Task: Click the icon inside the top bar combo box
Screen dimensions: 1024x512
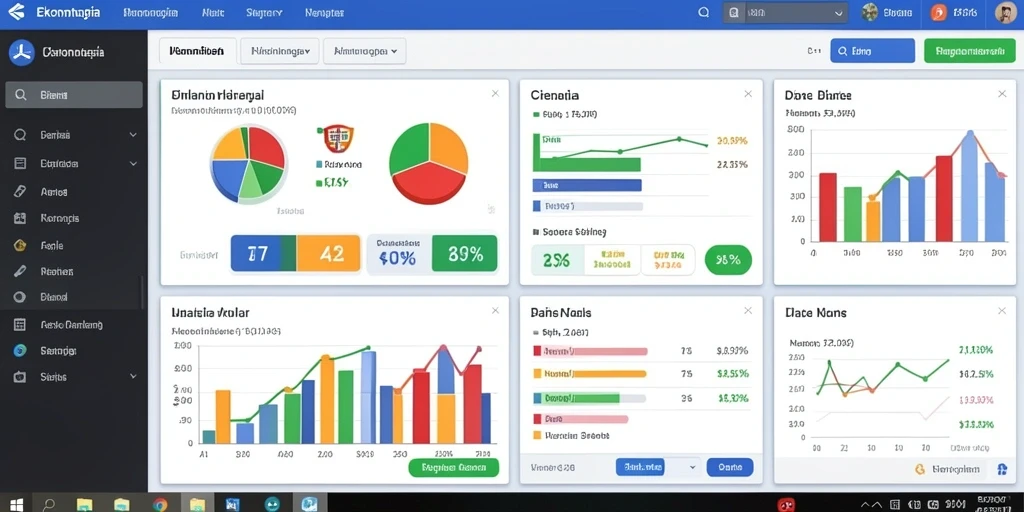Action: pyautogui.click(x=734, y=12)
